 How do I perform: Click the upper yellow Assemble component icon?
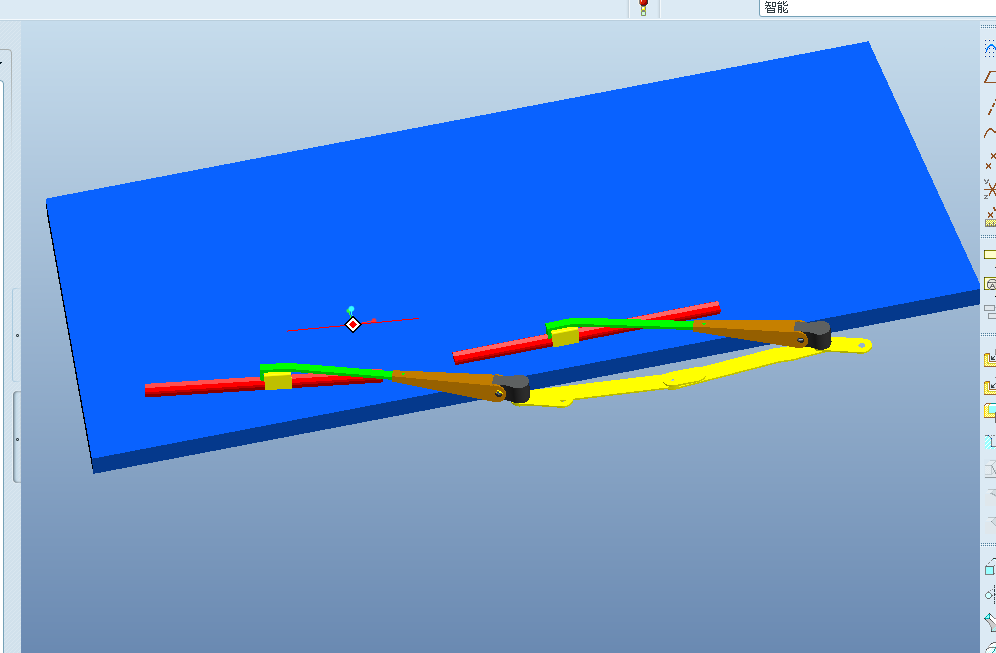pyautogui.click(x=990, y=359)
